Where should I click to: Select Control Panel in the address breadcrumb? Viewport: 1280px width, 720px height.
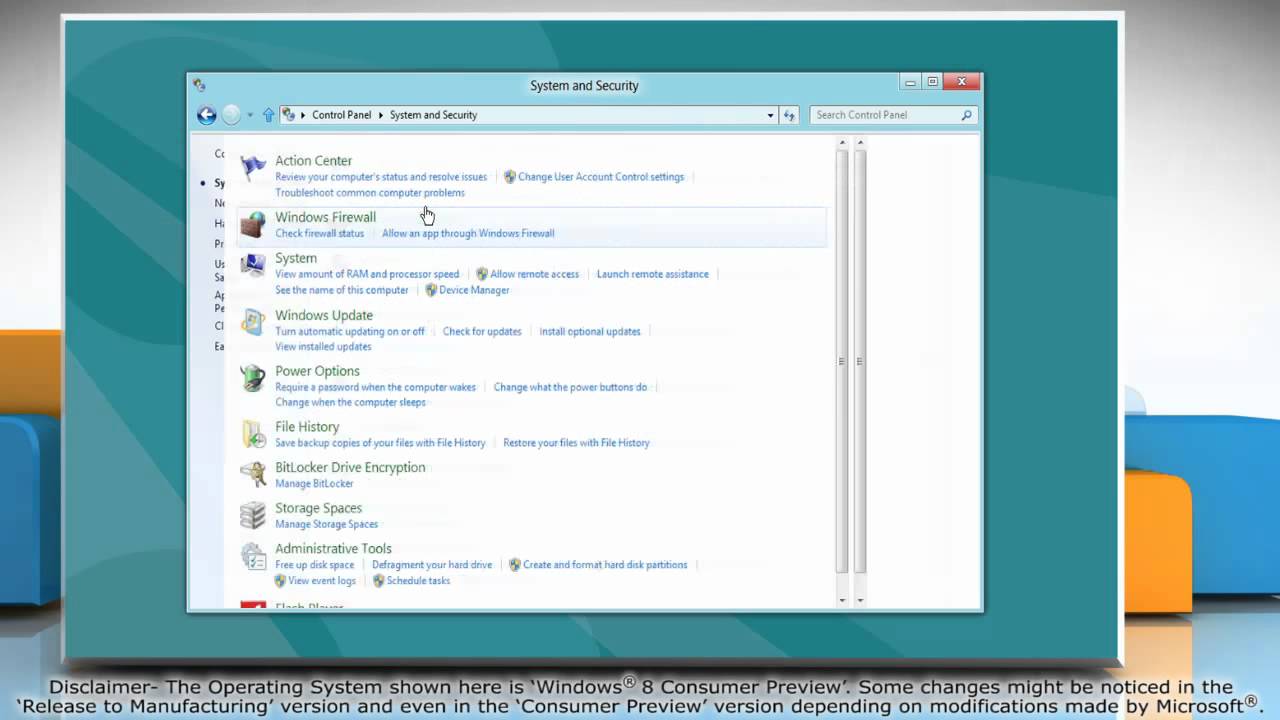click(x=341, y=115)
